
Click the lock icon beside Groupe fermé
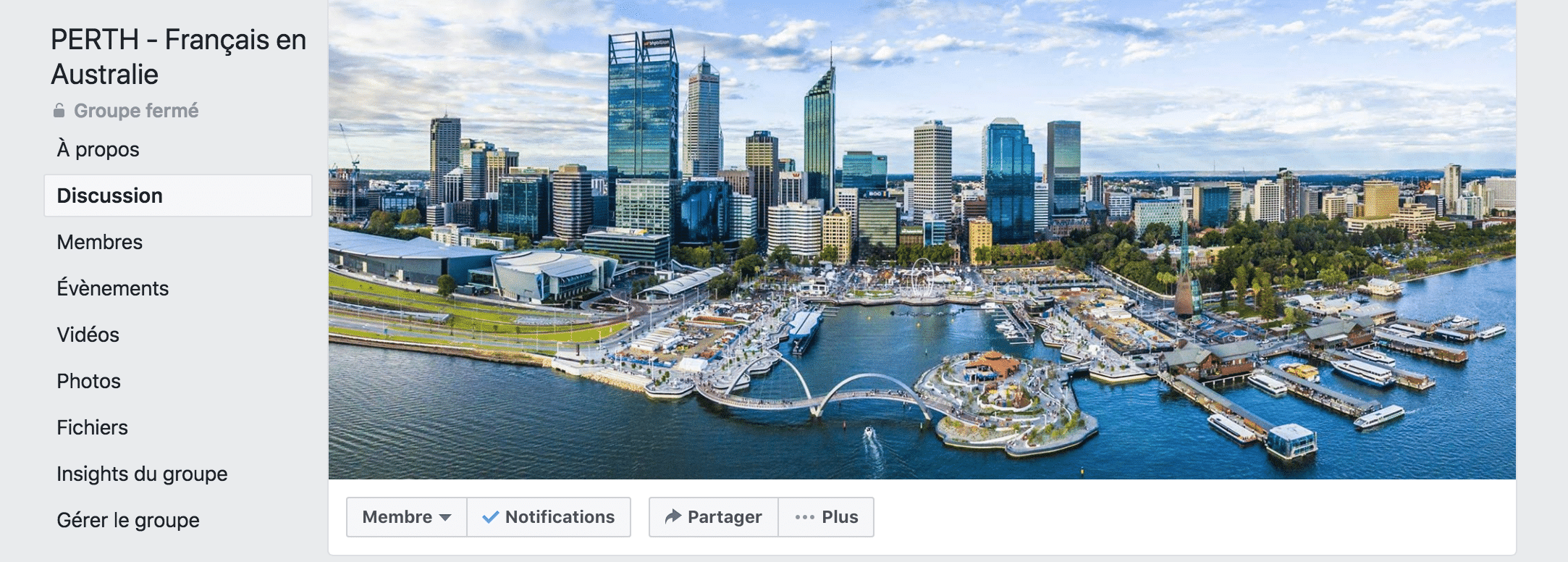(x=59, y=111)
